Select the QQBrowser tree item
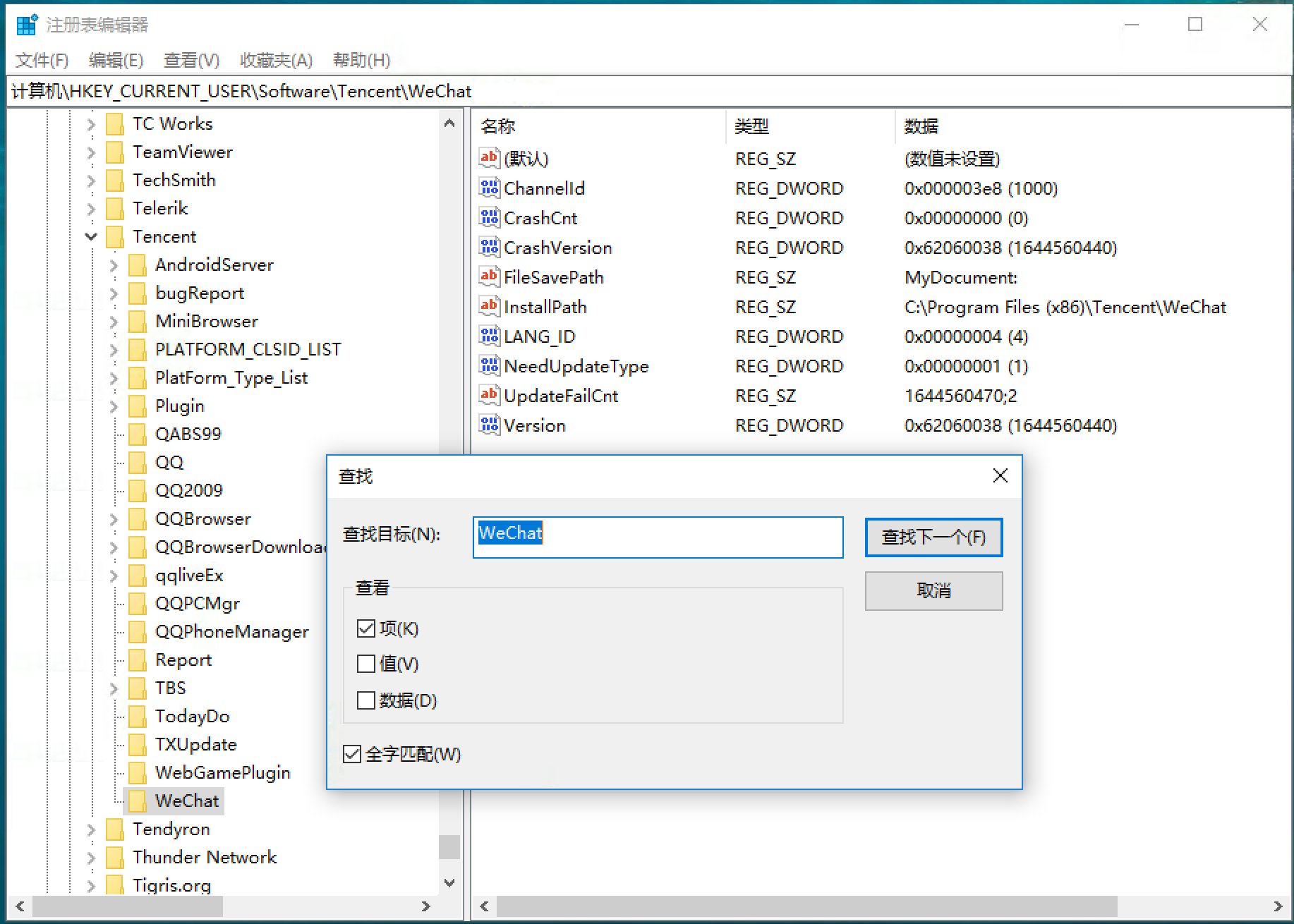The width and height of the screenshot is (1294, 924). pyautogui.click(x=202, y=519)
